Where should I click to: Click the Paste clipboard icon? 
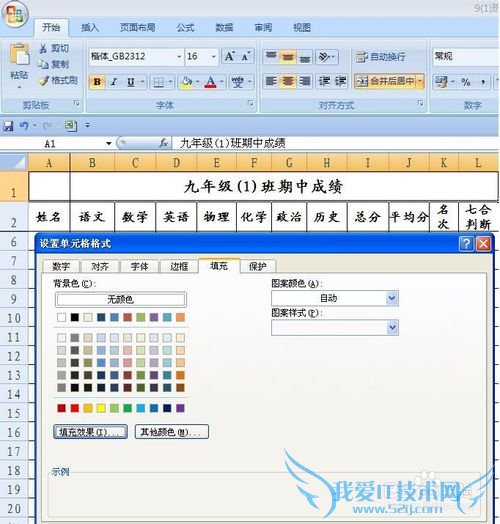19,54
